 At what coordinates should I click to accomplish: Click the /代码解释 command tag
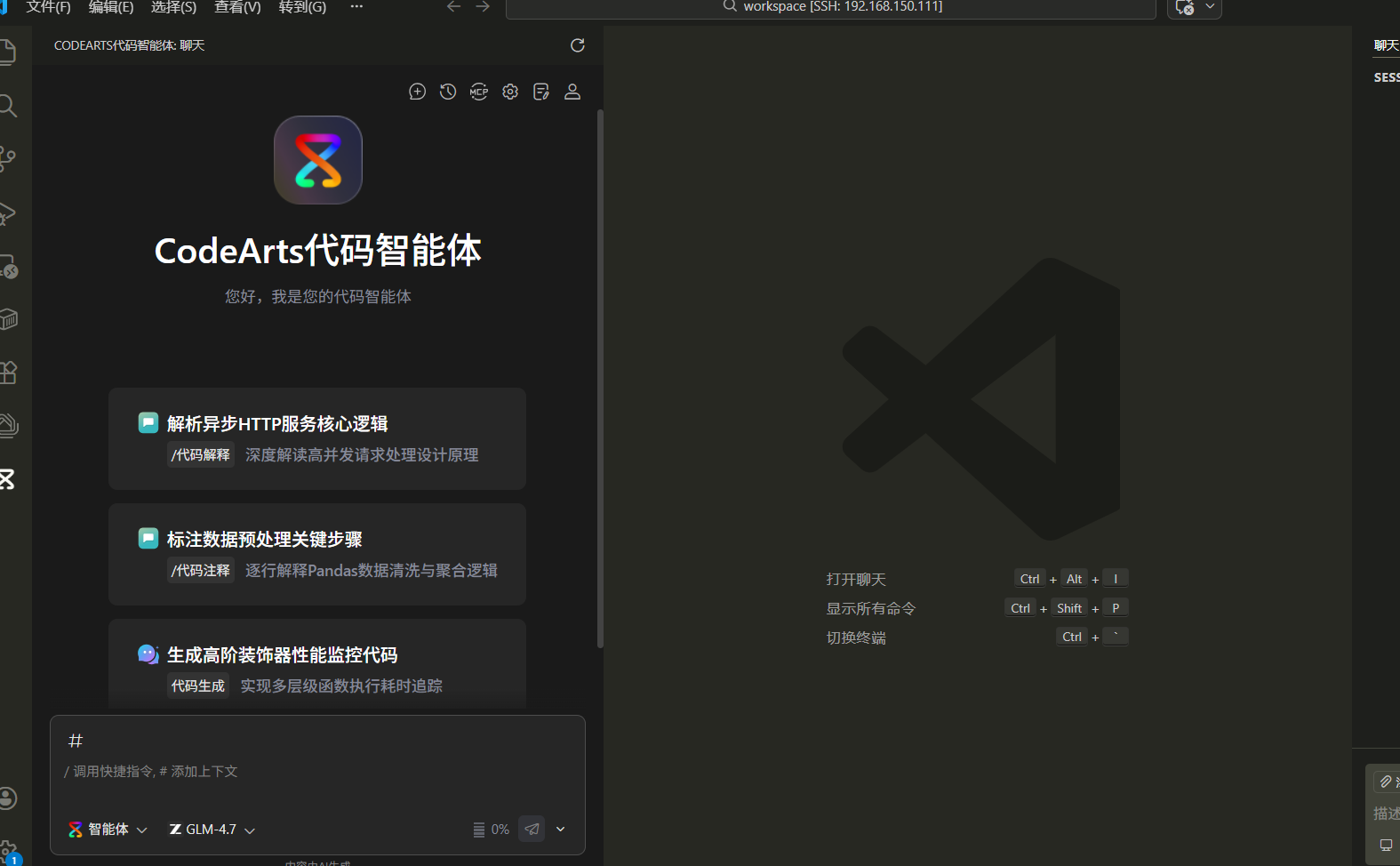(x=201, y=454)
